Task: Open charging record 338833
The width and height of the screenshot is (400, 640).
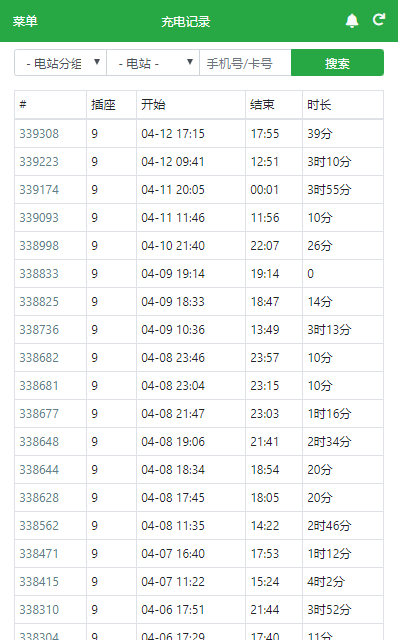Action: coord(39,273)
